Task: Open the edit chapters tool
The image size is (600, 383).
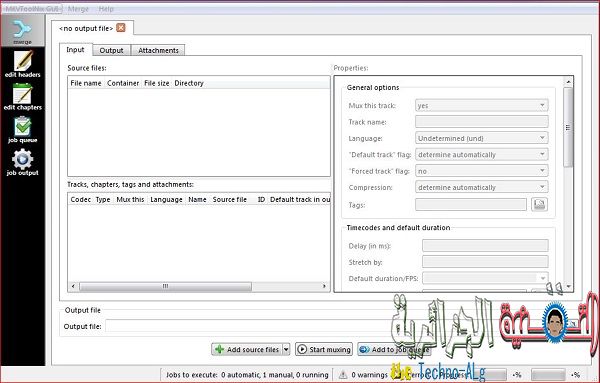Action: (23, 97)
